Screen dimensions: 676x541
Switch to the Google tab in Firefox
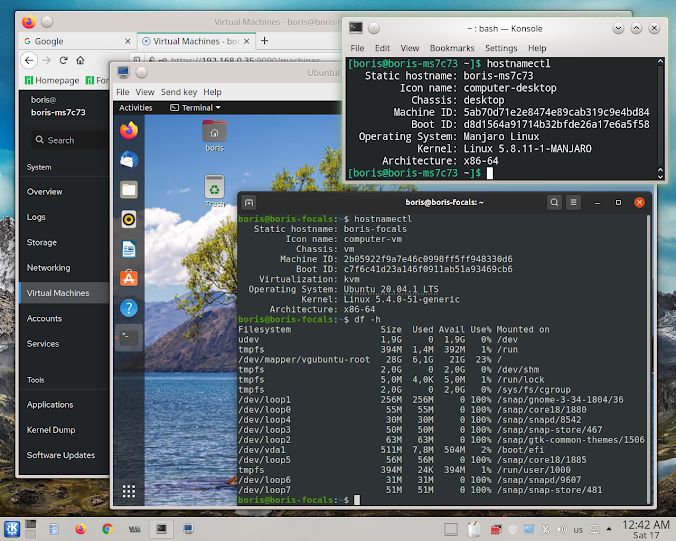[78, 41]
